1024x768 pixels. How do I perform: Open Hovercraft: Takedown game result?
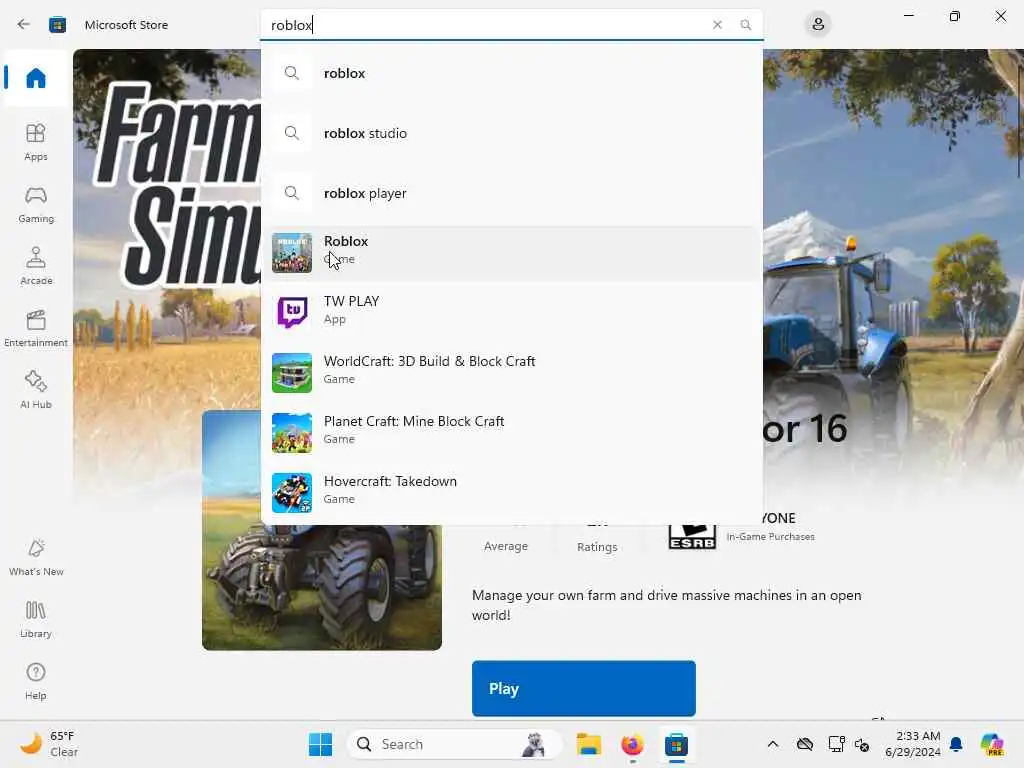click(511, 492)
